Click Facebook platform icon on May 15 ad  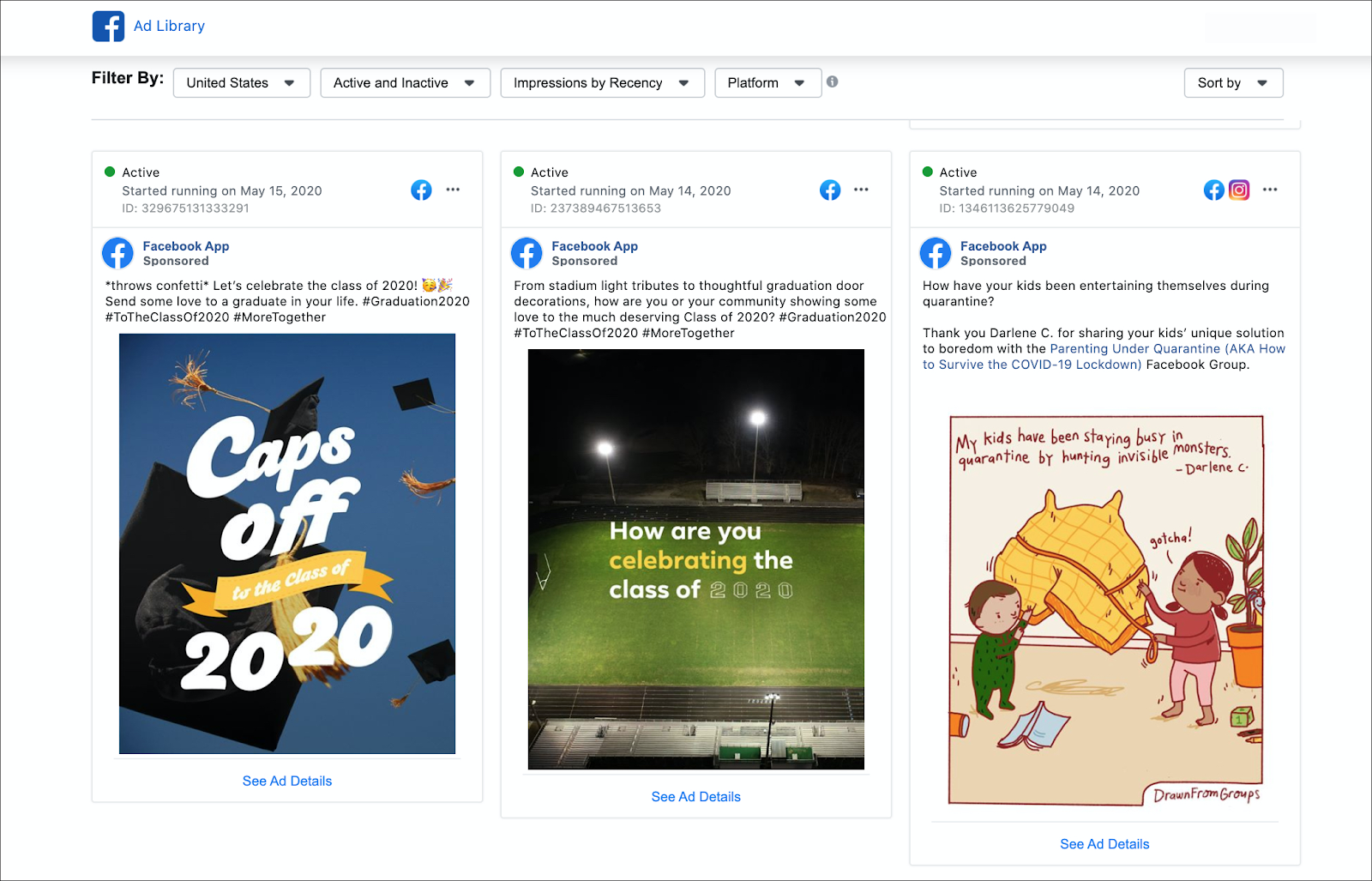pos(421,190)
